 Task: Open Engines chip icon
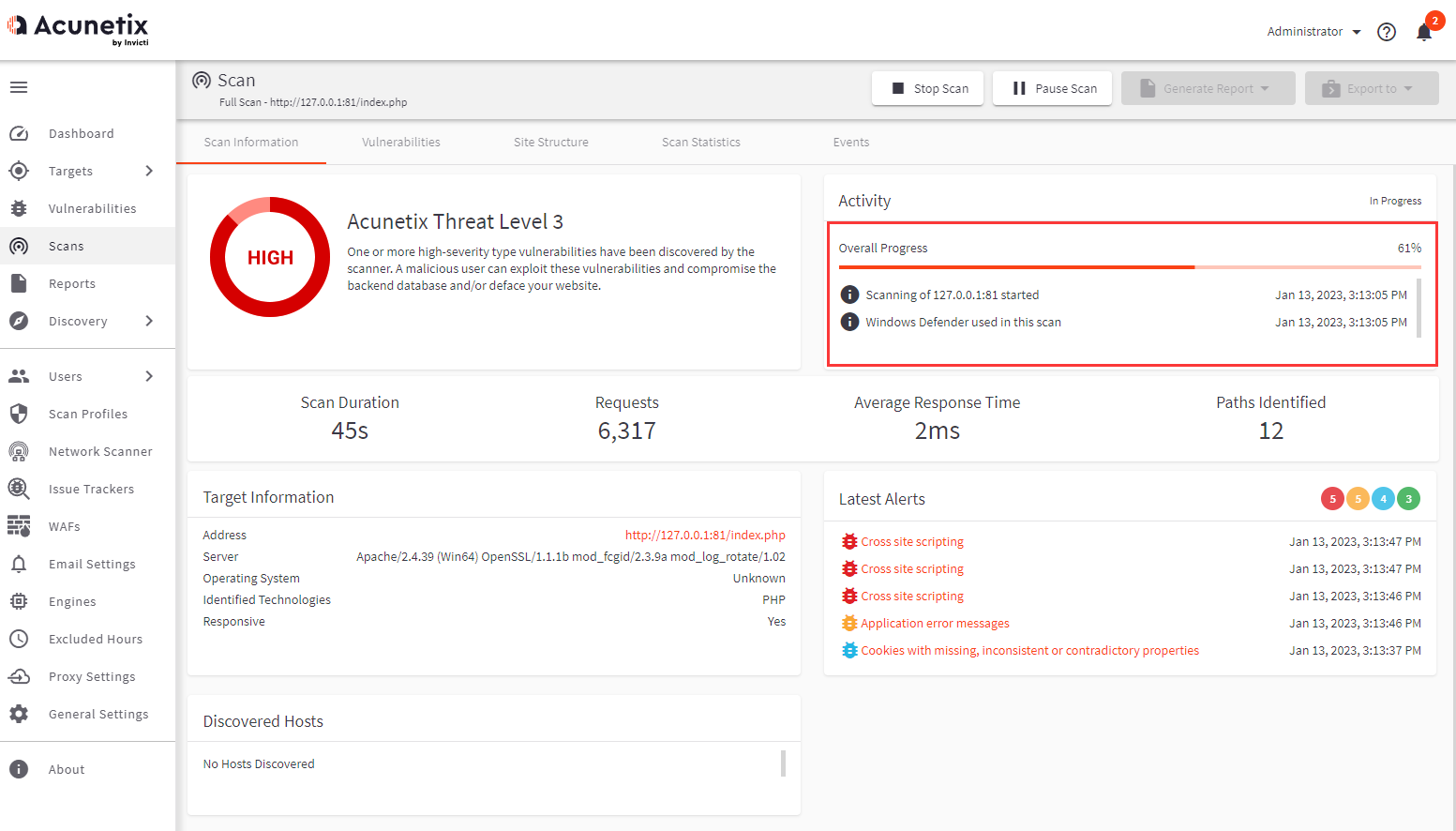tap(19, 601)
